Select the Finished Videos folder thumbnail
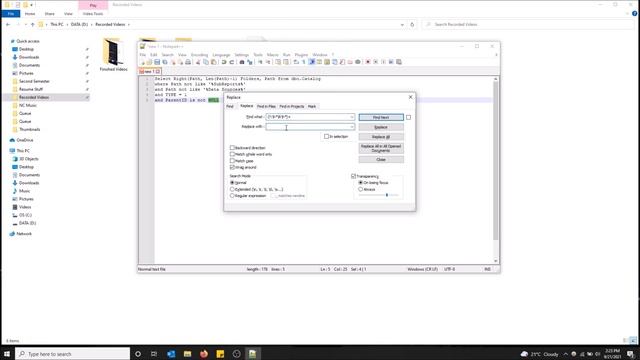Image resolution: width=640 pixels, height=360 pixels. click(x=113, y=55)
